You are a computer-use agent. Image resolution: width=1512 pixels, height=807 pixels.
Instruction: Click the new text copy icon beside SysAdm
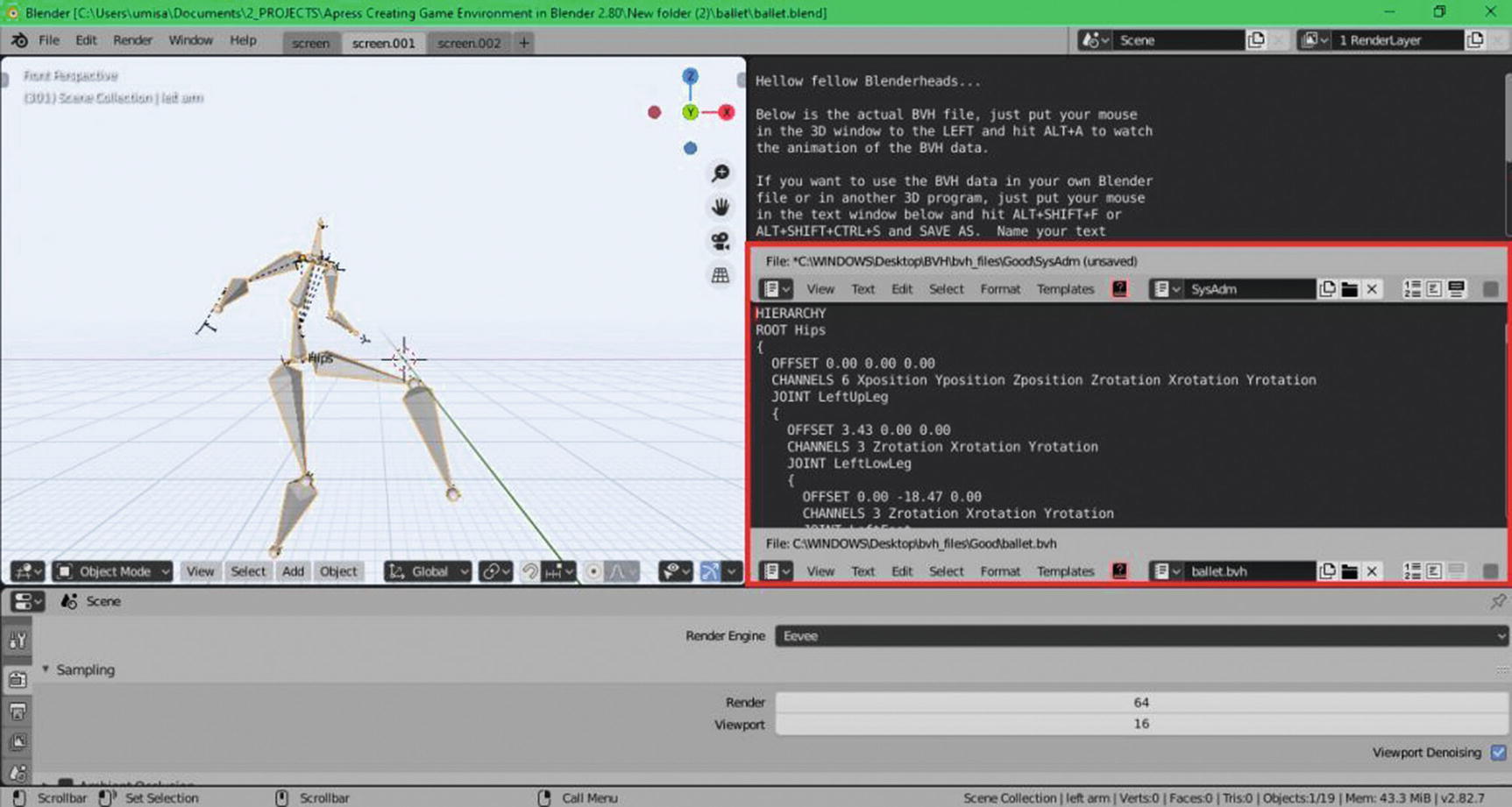pos(1327,289)
